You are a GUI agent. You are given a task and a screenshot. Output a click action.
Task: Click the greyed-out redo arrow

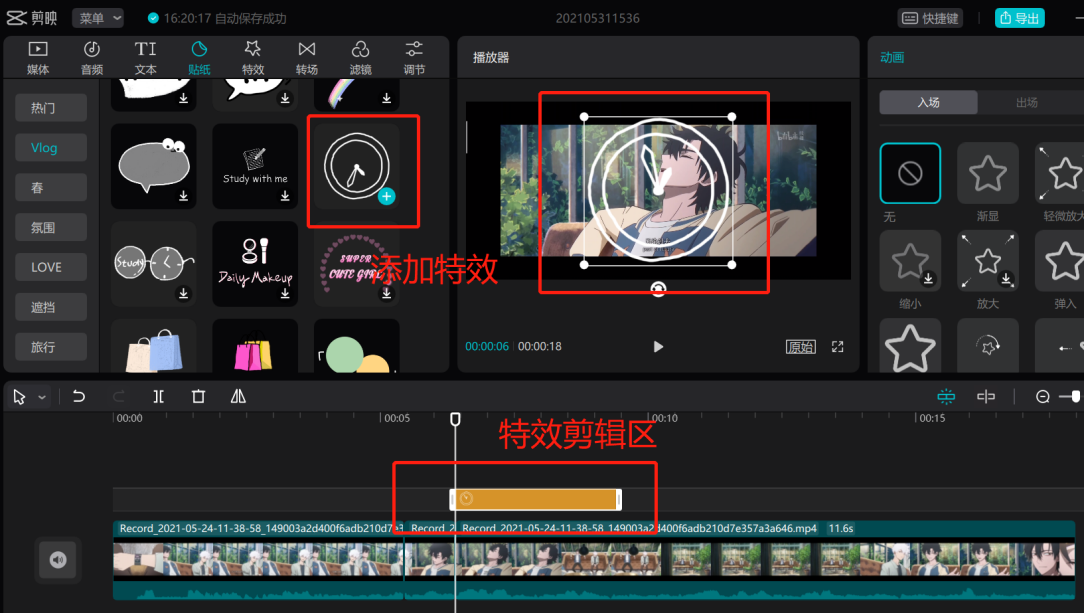tap(118, 397)
